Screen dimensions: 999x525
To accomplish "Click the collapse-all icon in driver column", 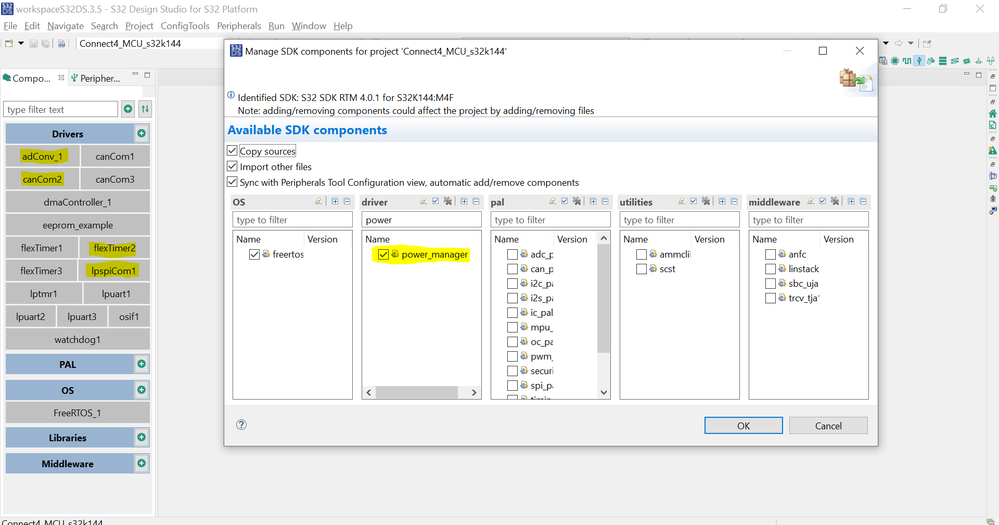I will click(x=476, y=201).
